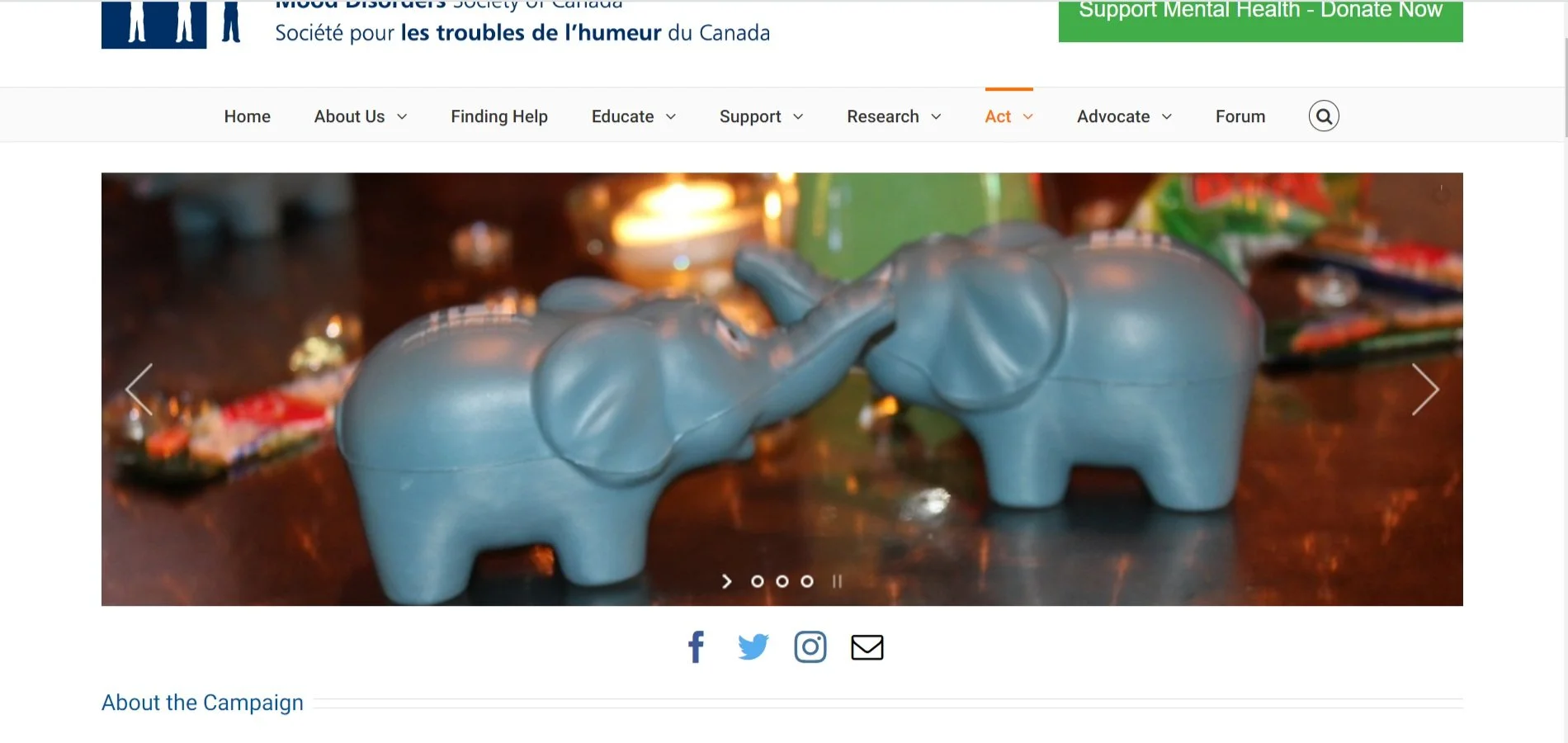Pause the slideshow autoplay
The height and width of the screenshot is (743, 1568).
coord(837,581)
